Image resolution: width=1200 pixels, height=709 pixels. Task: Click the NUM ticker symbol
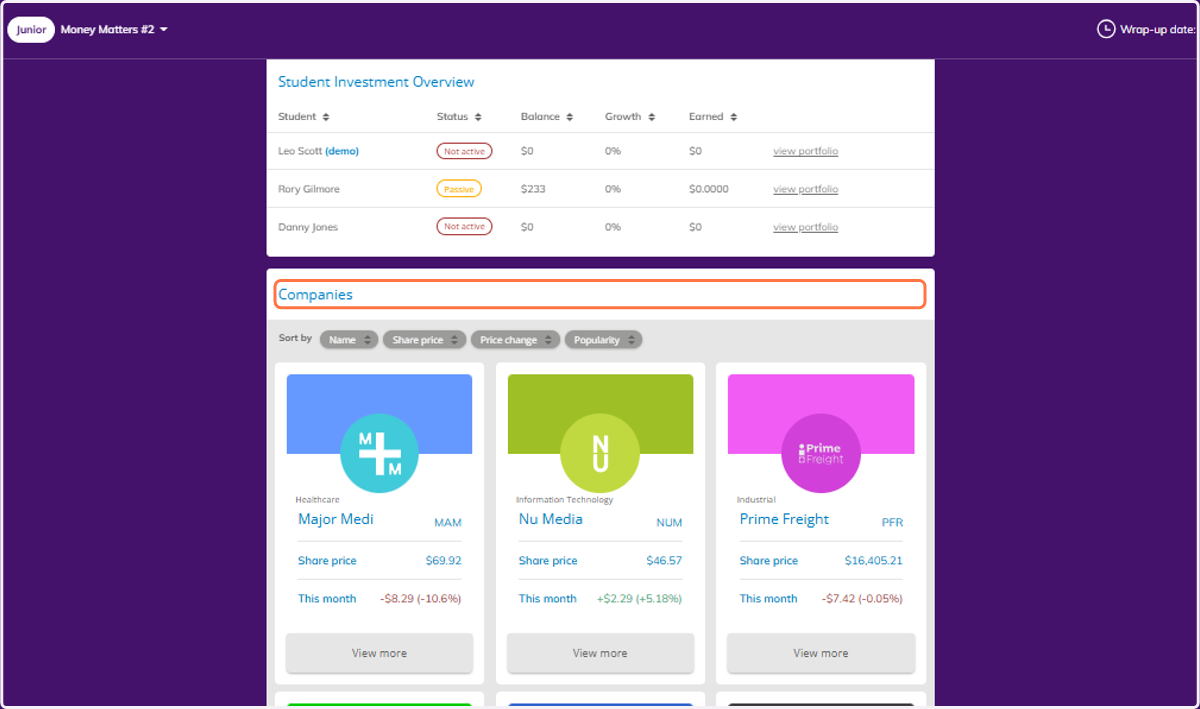pos(669,523)
